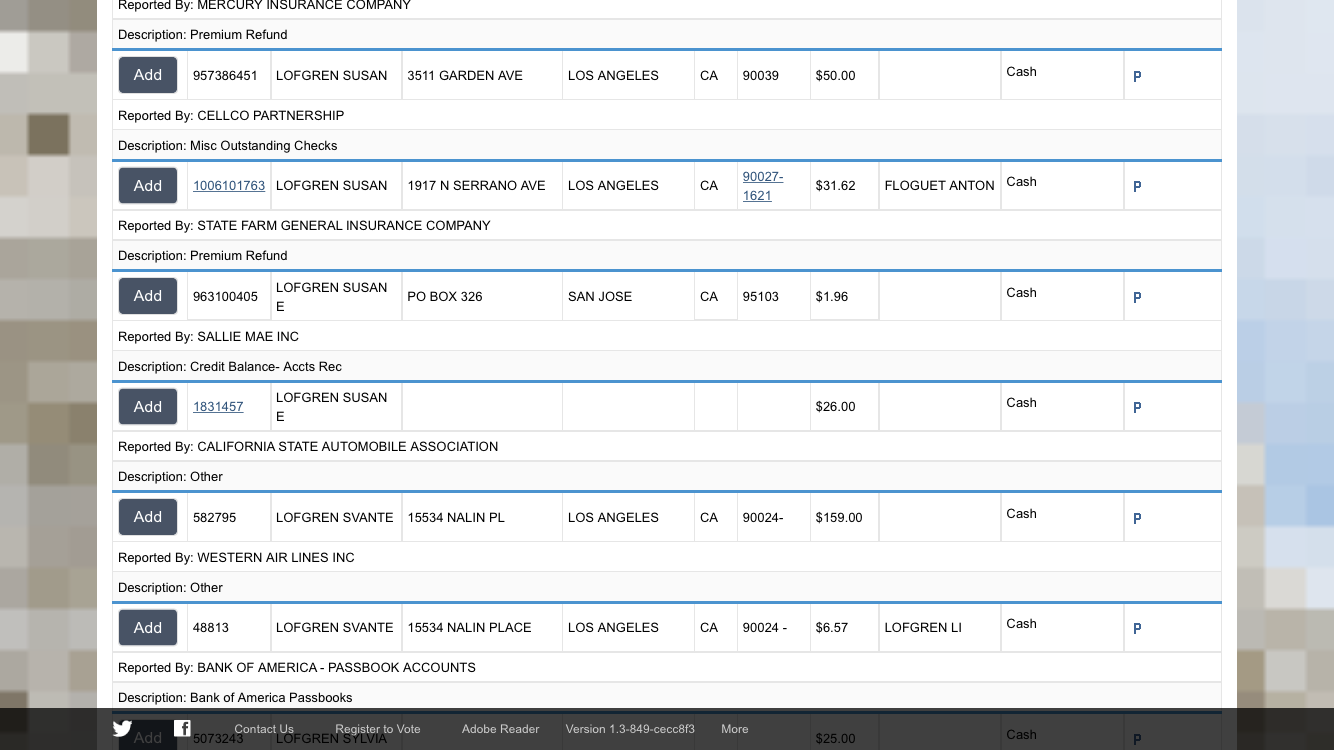Open Register to Vote footer link
Viewport: 1334px width, 750px height.
click(x=378, y=729)
